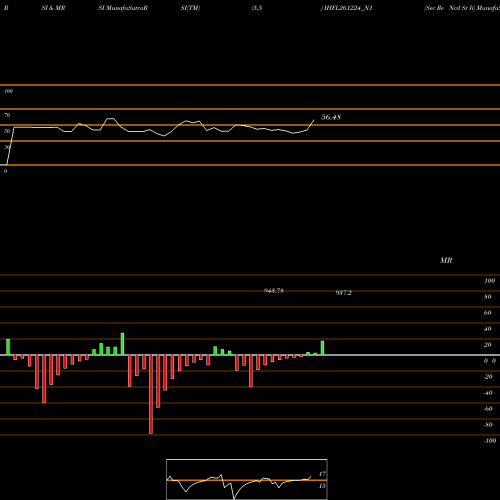
Task: Click the 70 level label on RSI axis
Action: point(7,115)
